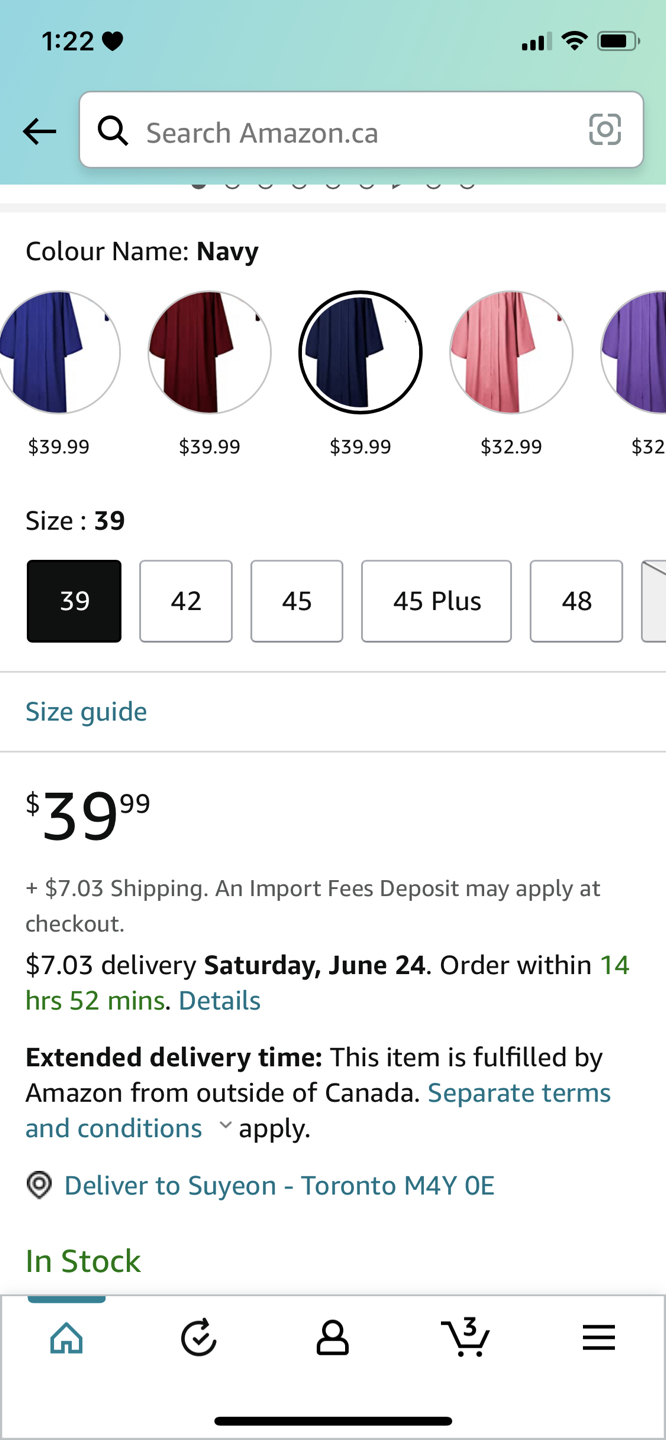Image resolution: width=666 pixels, height=1440 pixels.
Task: Focus the Search Amazon.ca field
Action: click(x=361, y=130)
